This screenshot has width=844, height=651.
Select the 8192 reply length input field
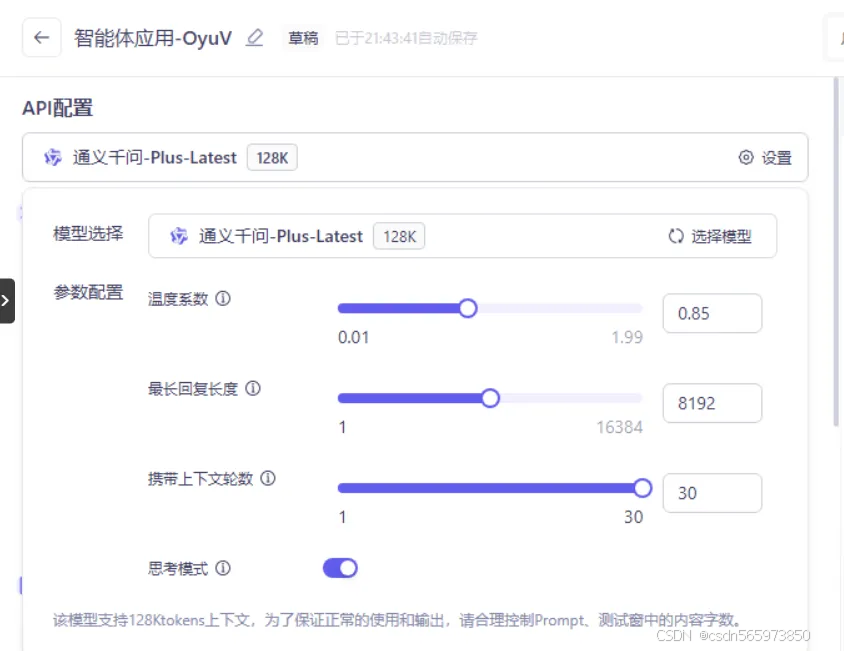pyautogui.click(x=712, y=403)
